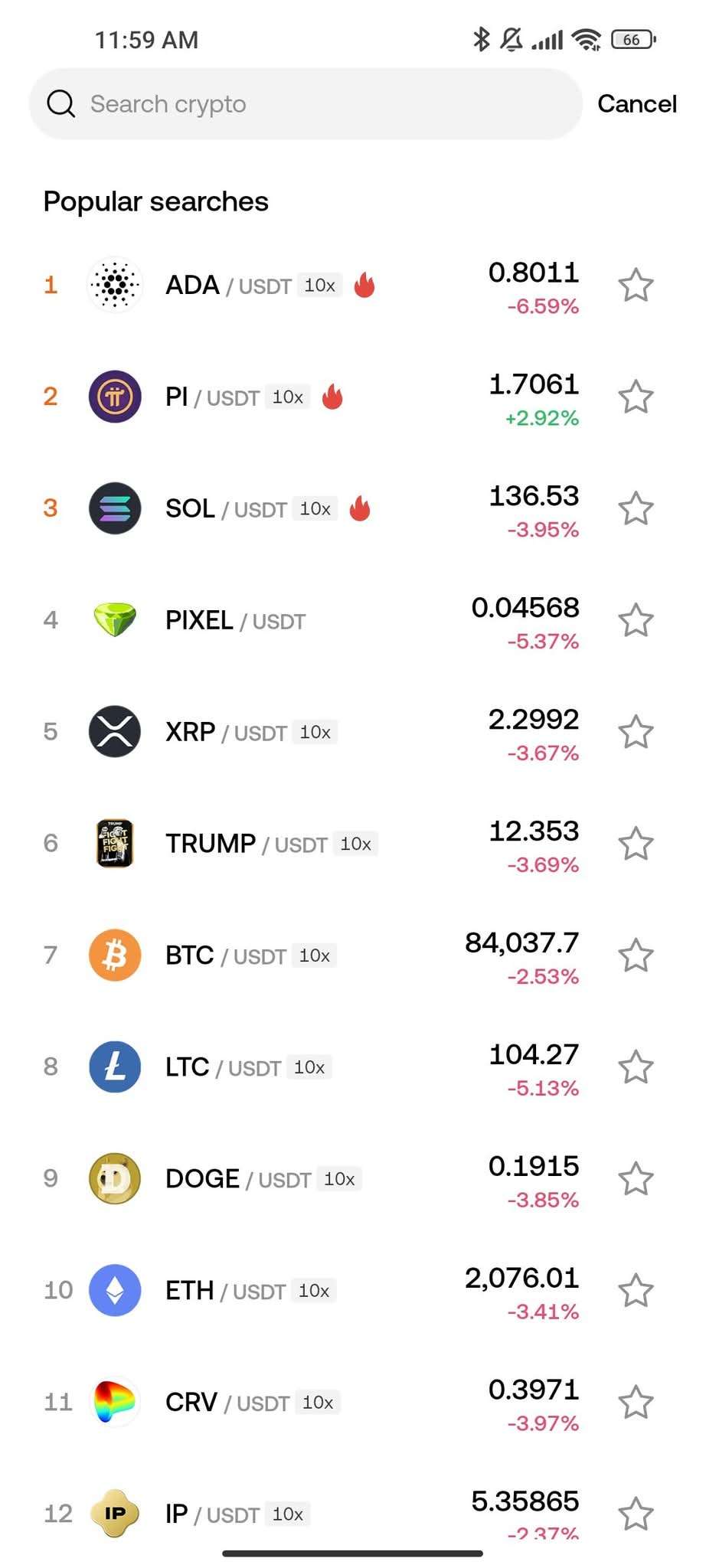The image size is (706, 1568).
Task: Tap the Ethereum coin logo
Action: click(115, 1290)
